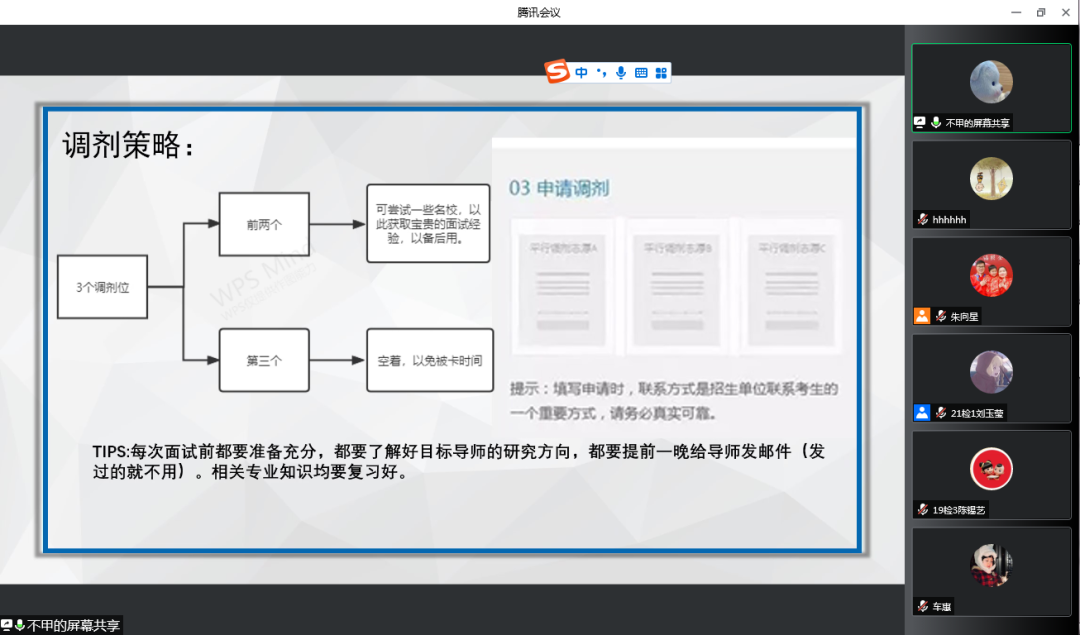Minimize the 腾讯会议 window
This screenshot has height=635, width=1080.
click(x=1016, y=12)
